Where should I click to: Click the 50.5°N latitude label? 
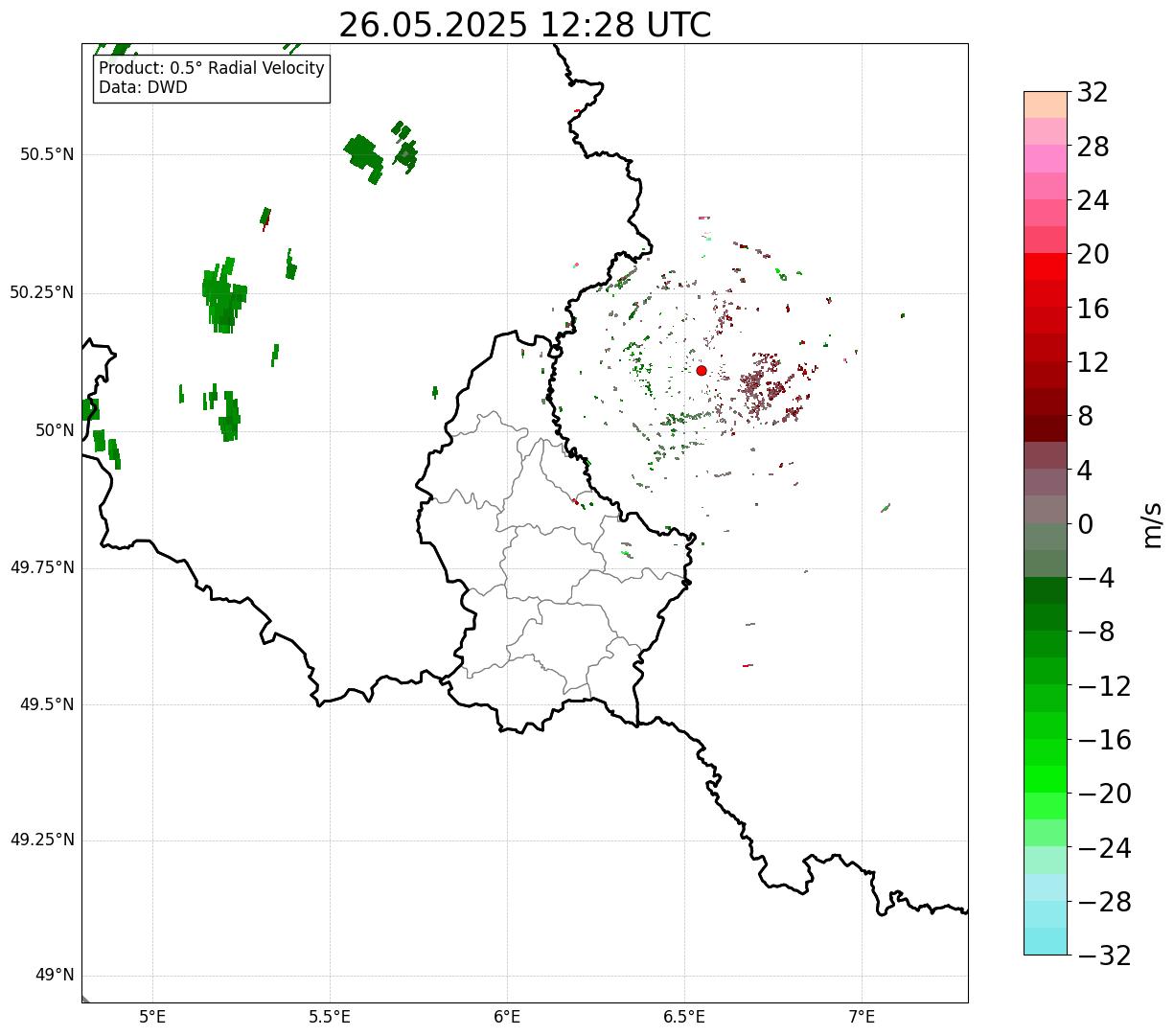pos(47,154)
